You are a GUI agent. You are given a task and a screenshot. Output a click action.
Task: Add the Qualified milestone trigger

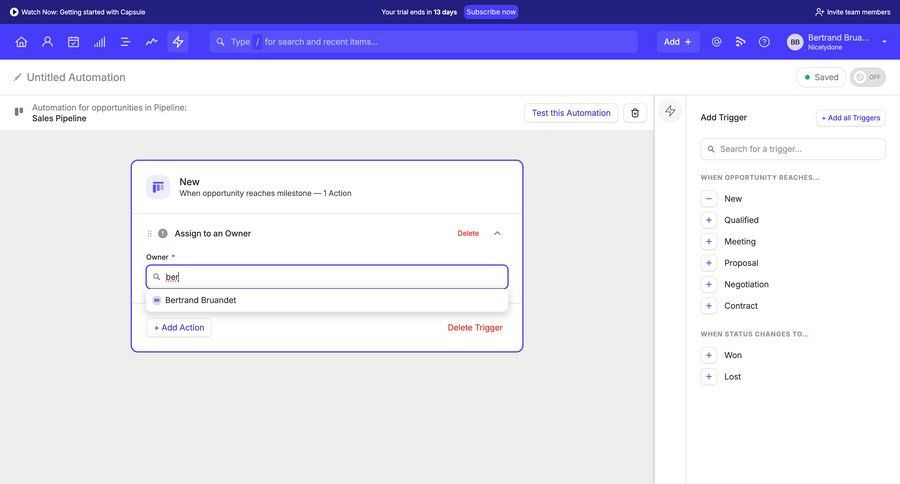tap(709, 220)
